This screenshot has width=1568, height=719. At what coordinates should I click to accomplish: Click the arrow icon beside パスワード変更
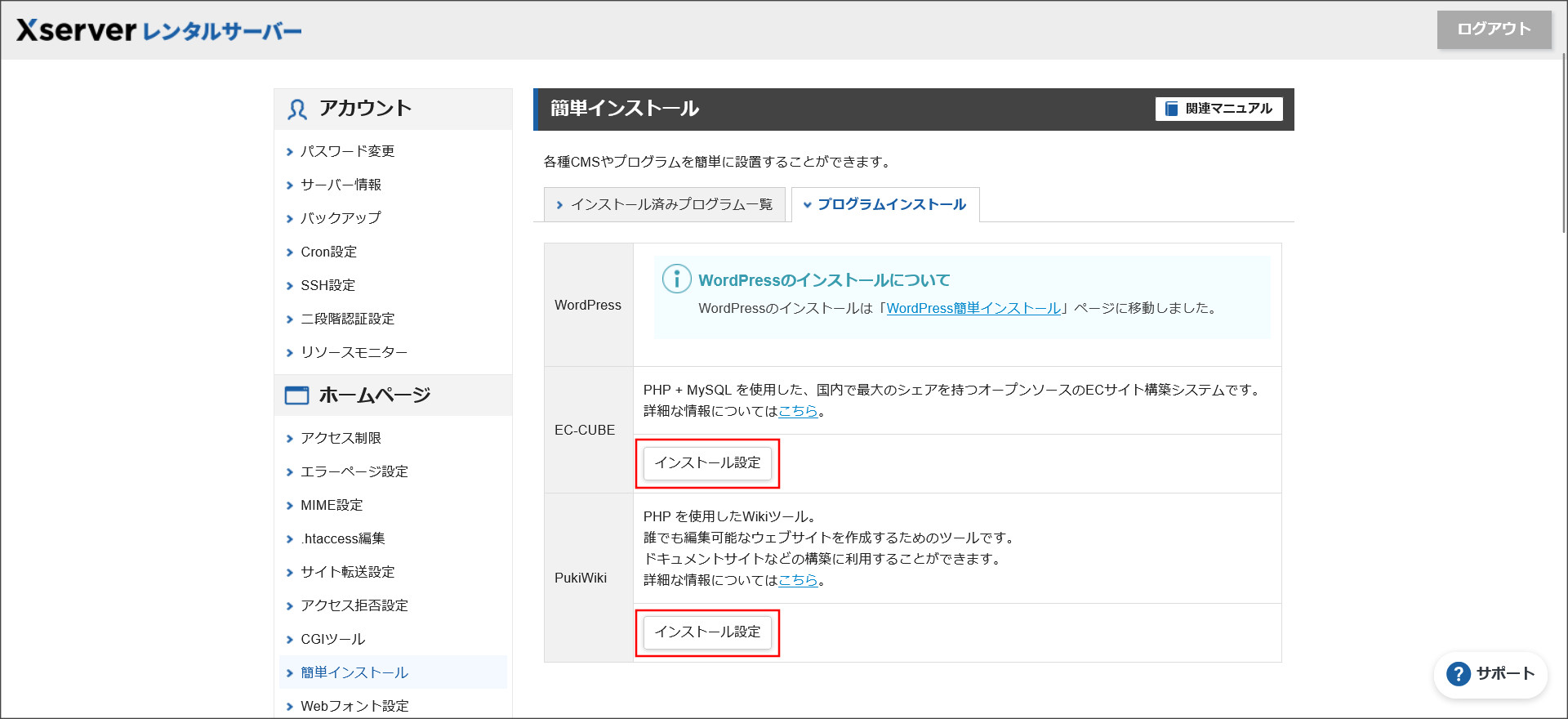(289, 152)
